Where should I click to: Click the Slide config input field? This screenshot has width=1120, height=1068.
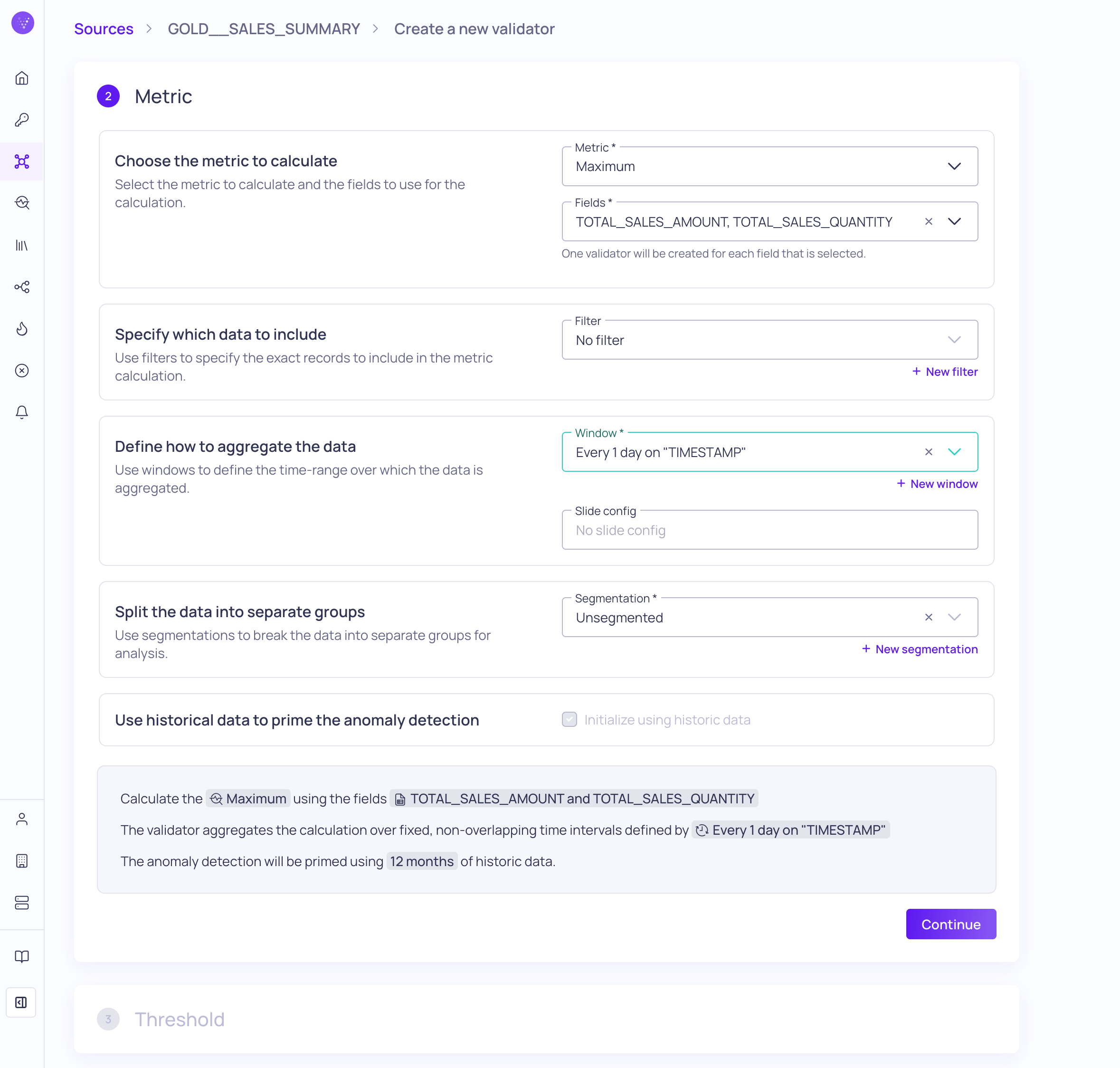coord(769,530)
